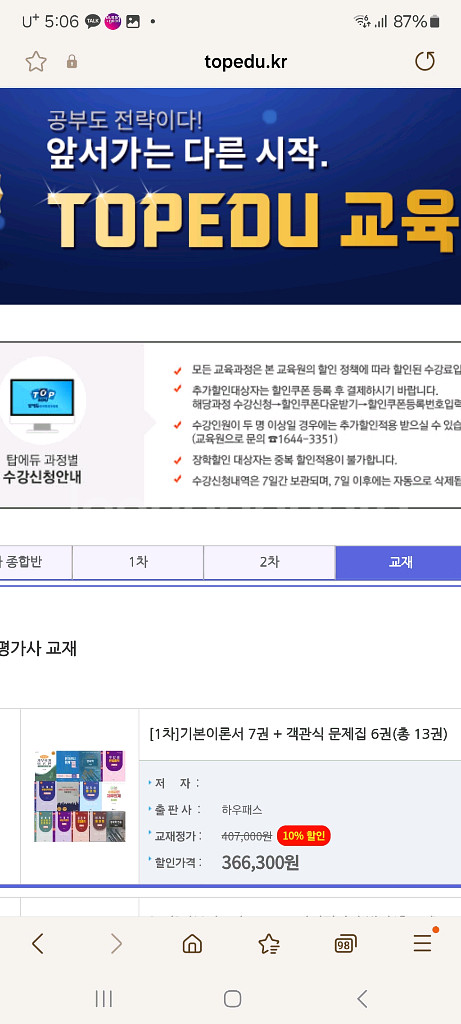Select the 종합반 tab
Image resolution: width=461 pixels, height=1024 pixels.
tap(36, 562)
